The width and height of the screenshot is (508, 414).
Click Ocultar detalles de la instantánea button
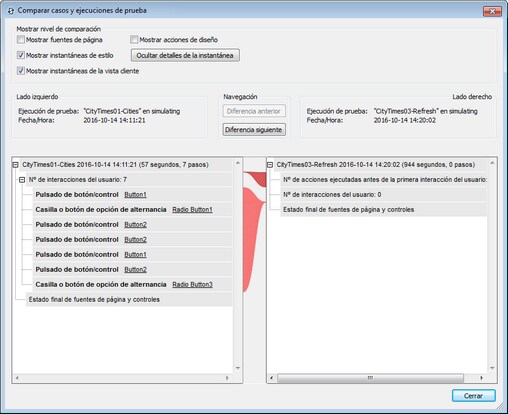point(185,55)
